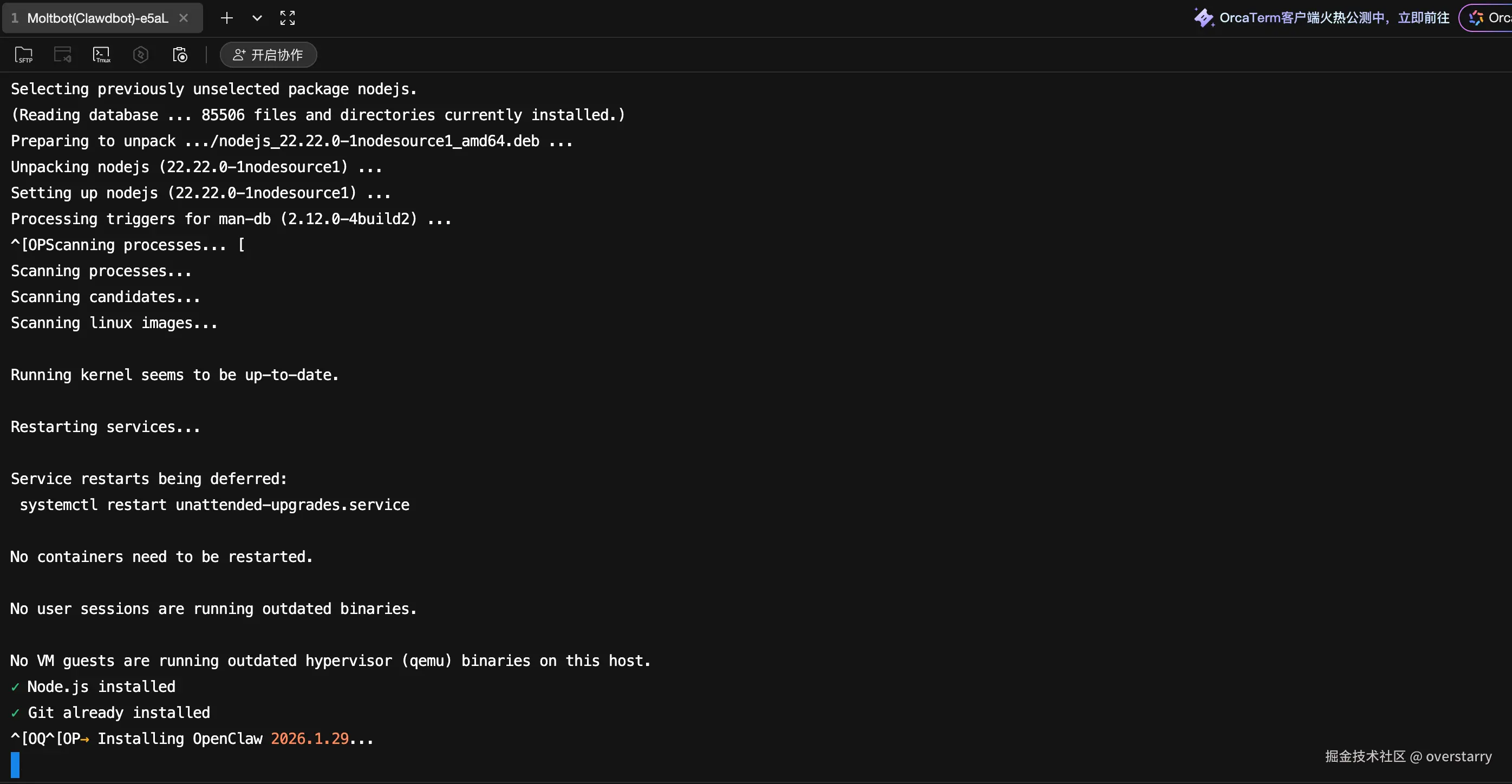The height and width of the screenshot is (784, 1512).
Task: Click the 'Unpacking nodejs (22.22.0-1nodesource1)' line
Action: pos(197,167)
